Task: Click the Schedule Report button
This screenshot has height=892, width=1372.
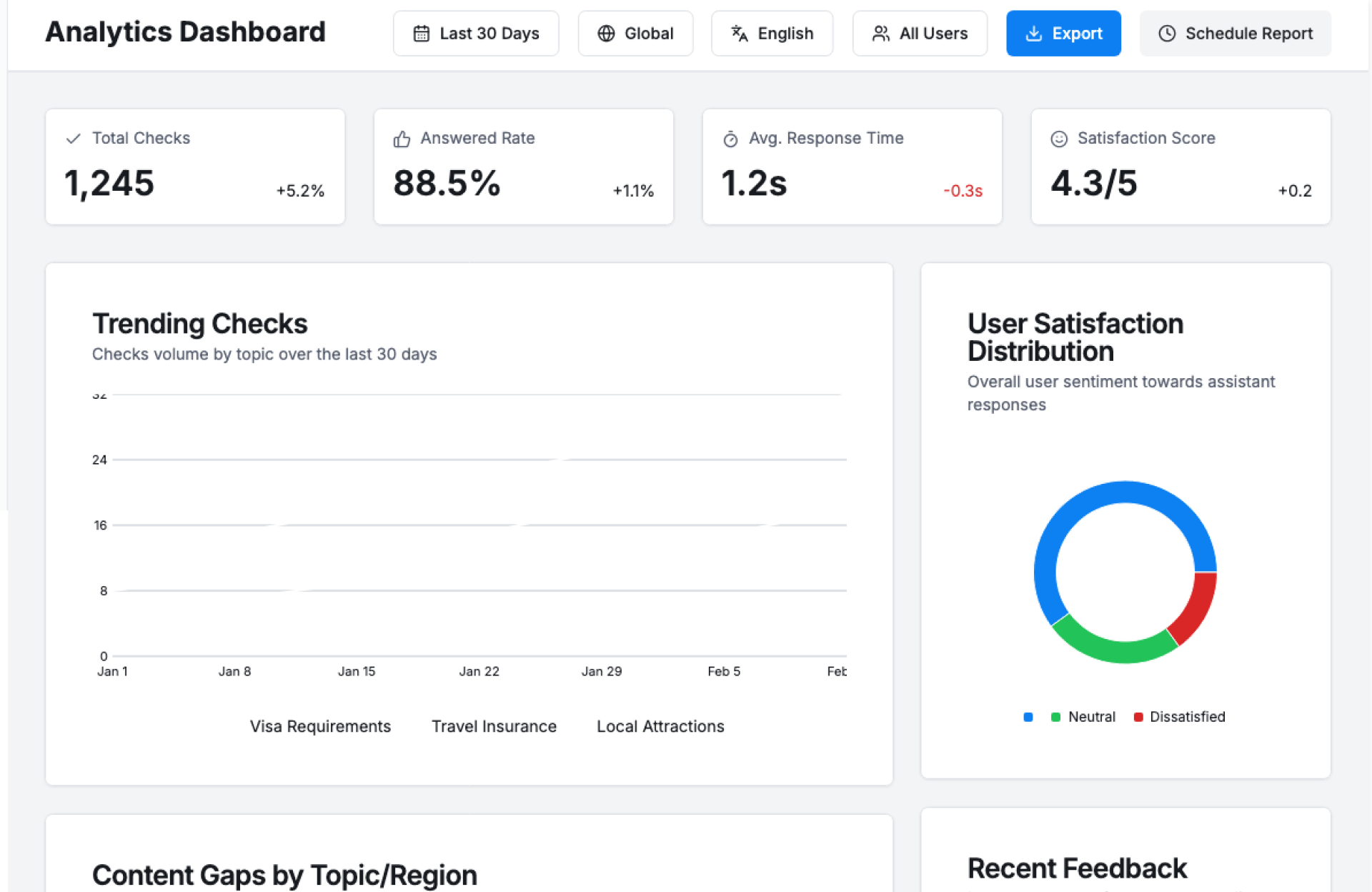Action: point(1235,34)
